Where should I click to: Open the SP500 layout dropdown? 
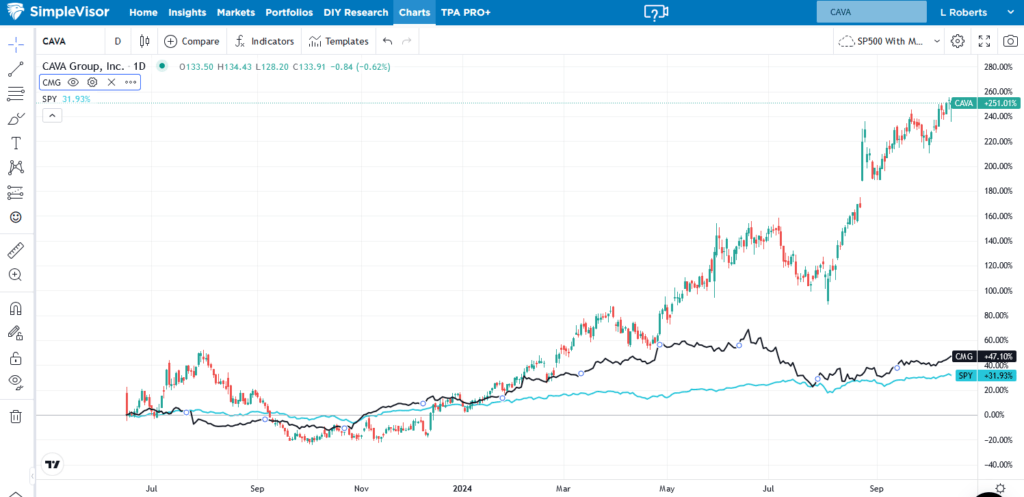coord(889,41)
